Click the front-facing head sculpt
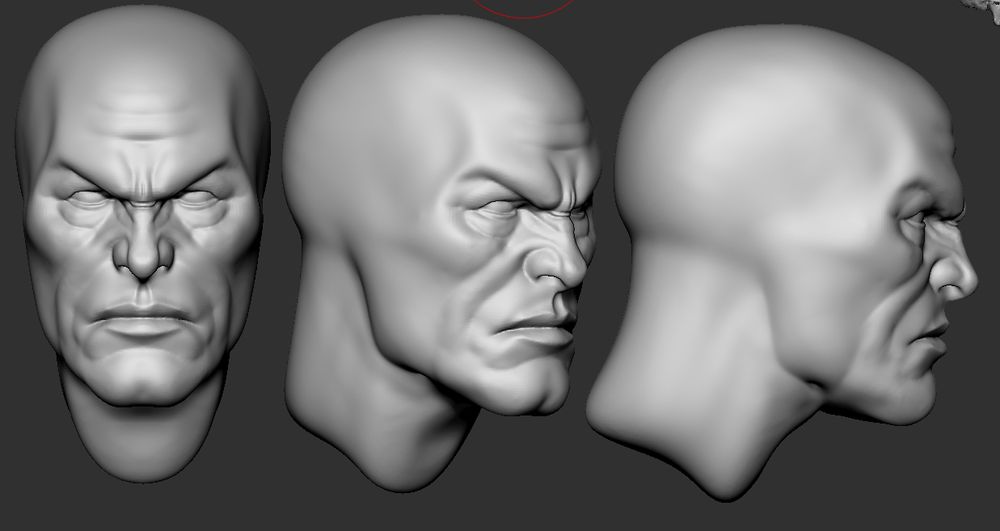 143,242
